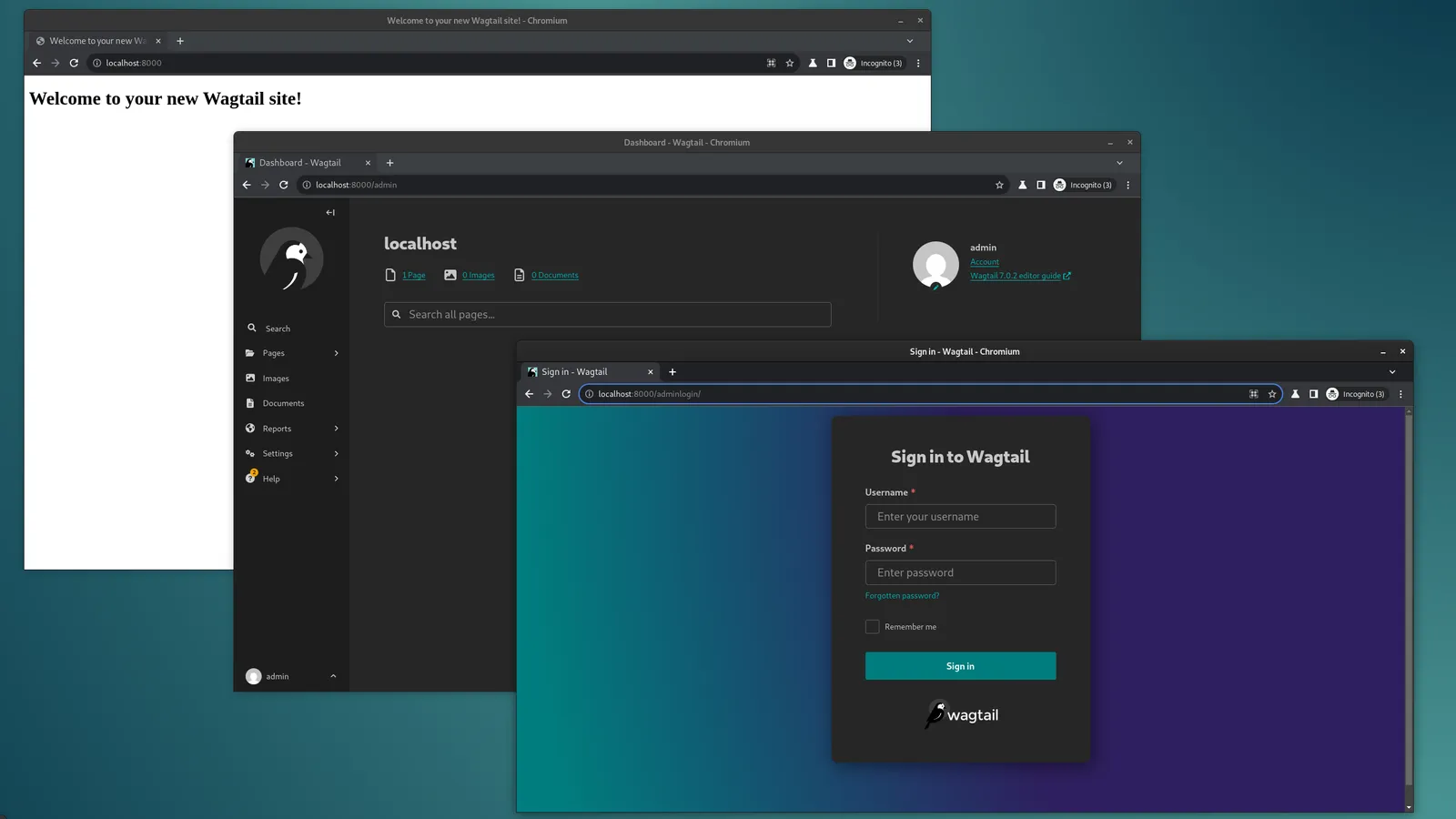Open Chromium menu in Welcome window
The image size is (1456, 819).
click(918, 63)
